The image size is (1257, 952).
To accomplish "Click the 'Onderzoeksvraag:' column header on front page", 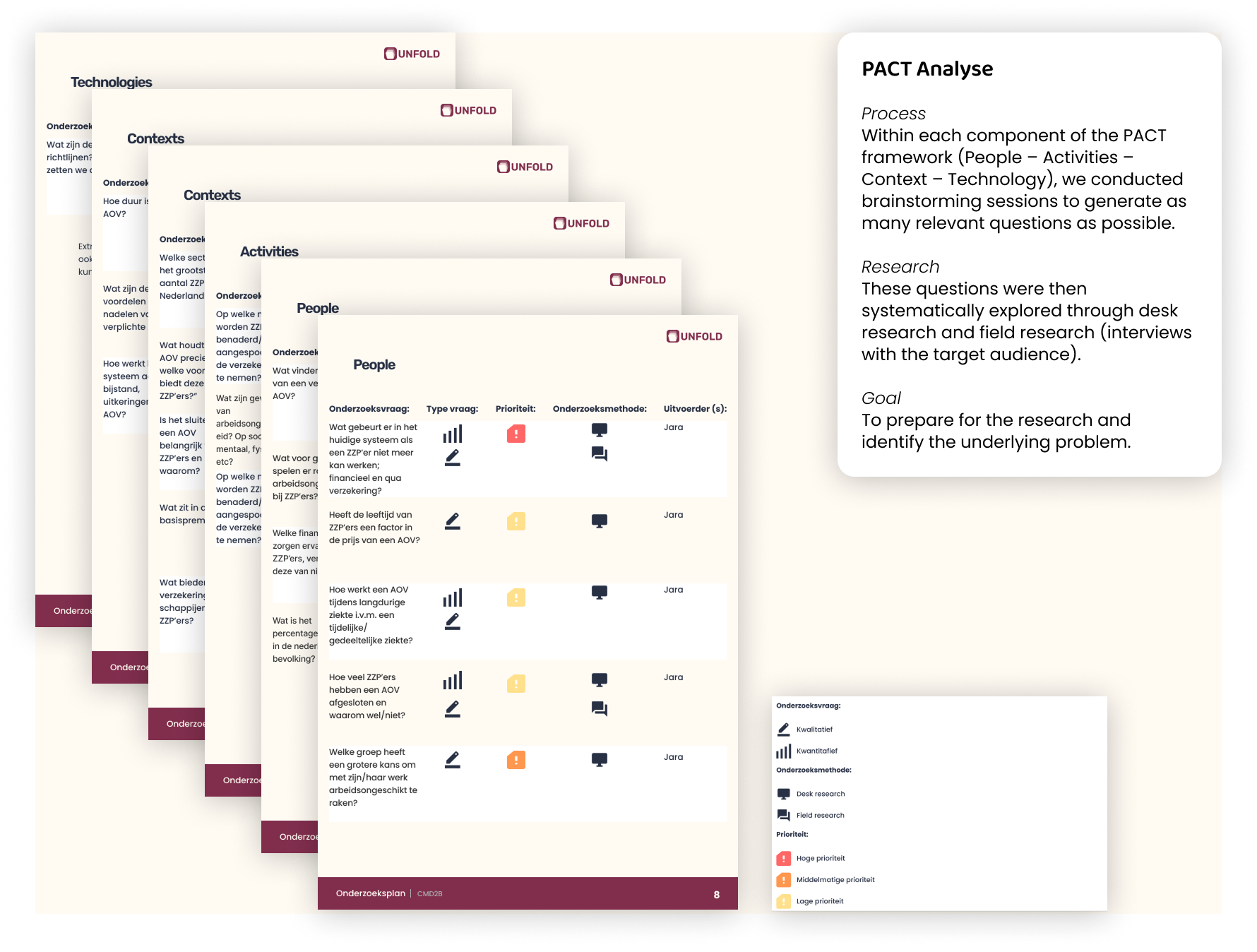I will [x=369, y=408].
